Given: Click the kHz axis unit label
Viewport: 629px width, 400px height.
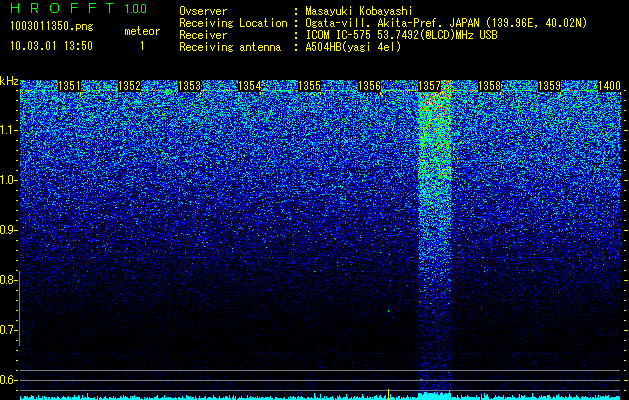Looking at the screenshot, I should click(x=9, y=81).
